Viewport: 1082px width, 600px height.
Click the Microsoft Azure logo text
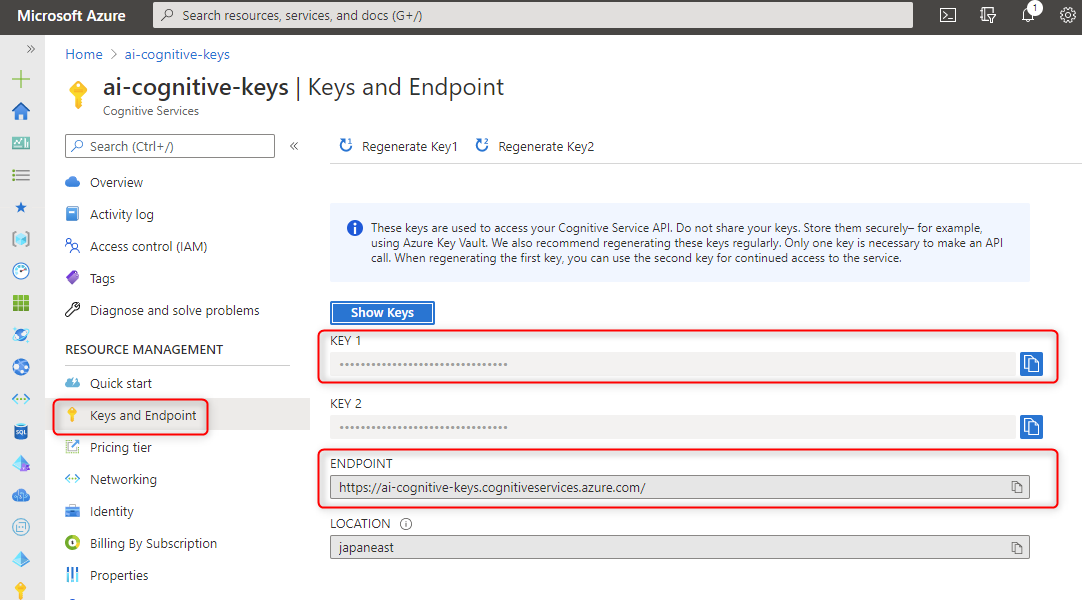71,16
